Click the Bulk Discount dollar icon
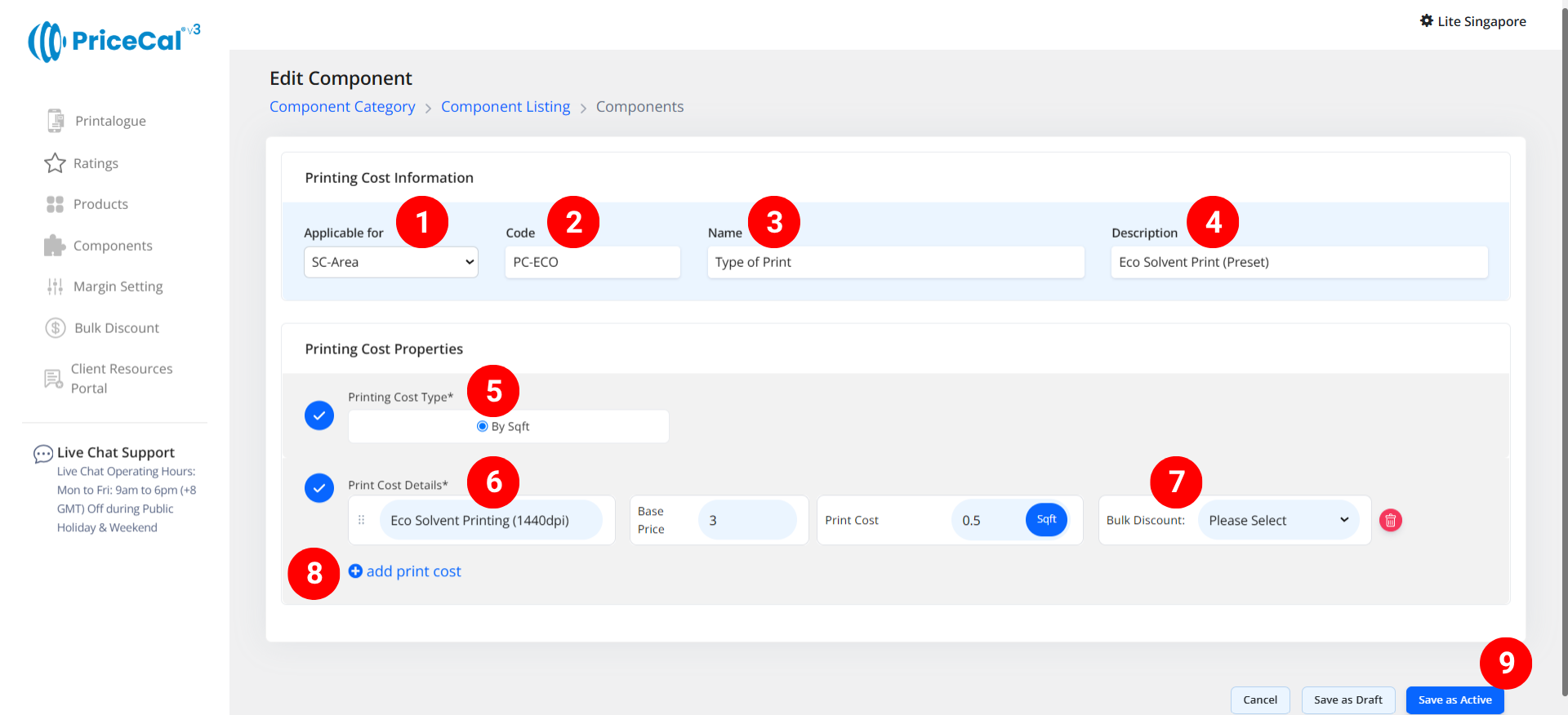1568x715 pixels. coord(55,328)
